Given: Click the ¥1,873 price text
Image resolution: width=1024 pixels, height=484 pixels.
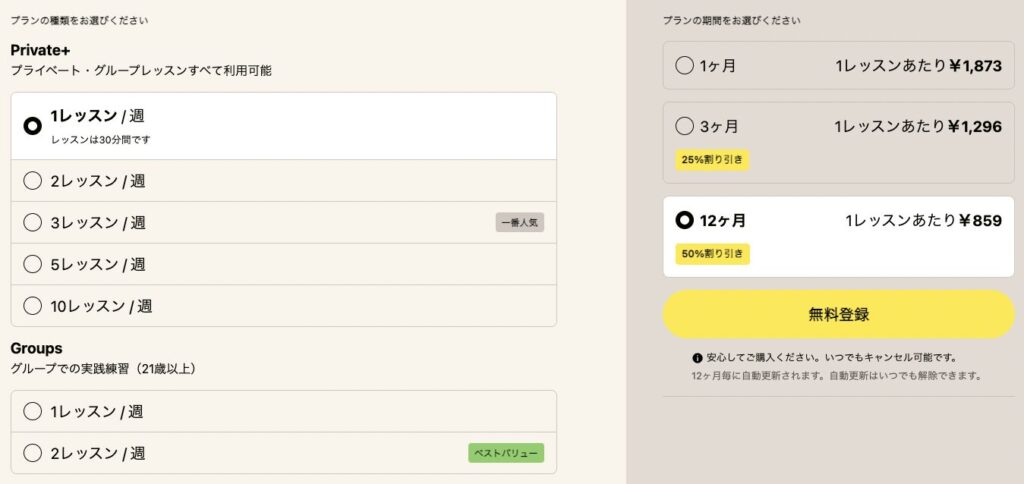Looking at the screenshot, I should pos(976,66).
